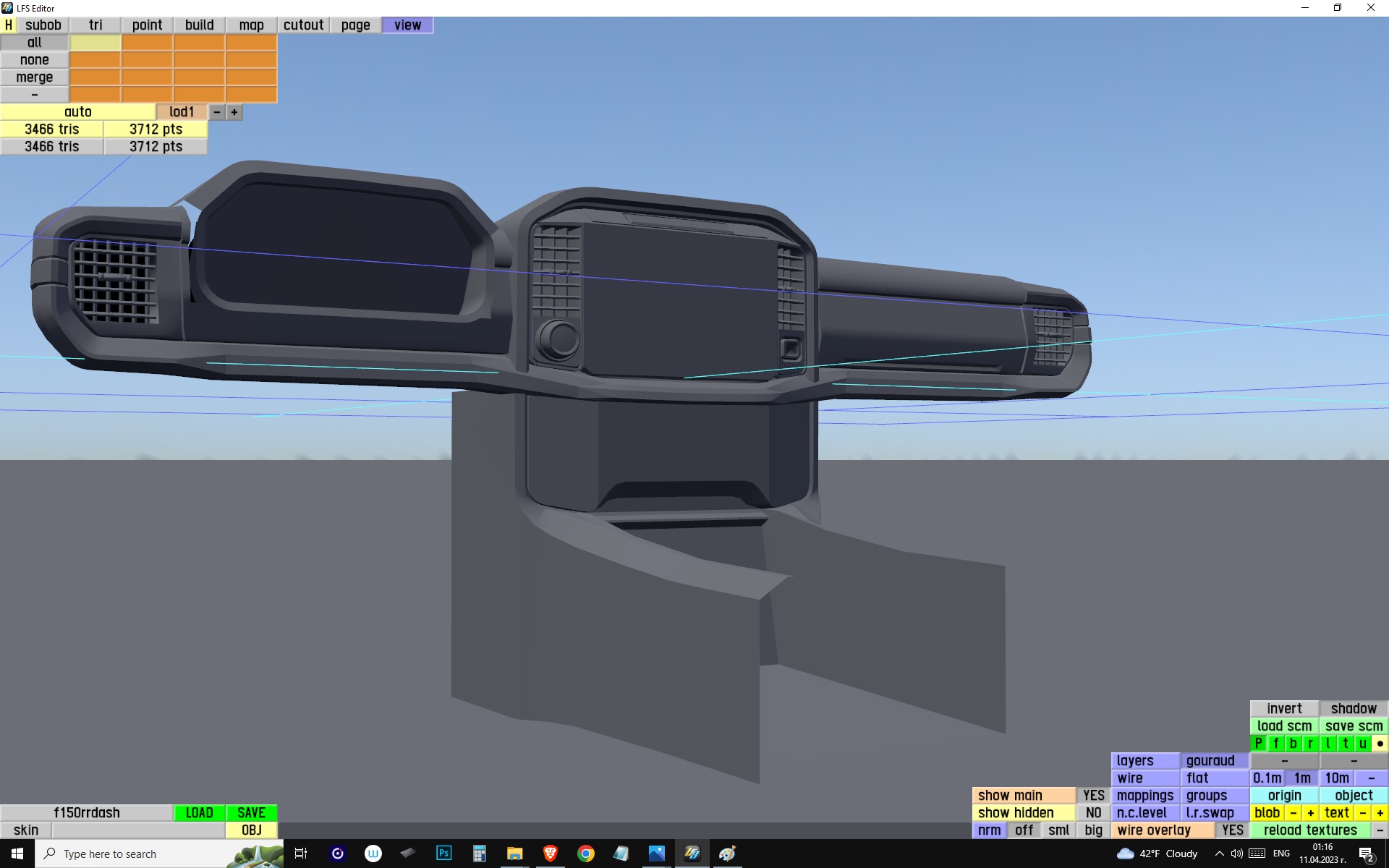Toggle show hidden NO setting
This screenshot has height=868, width=1389.
[1093, 813]
